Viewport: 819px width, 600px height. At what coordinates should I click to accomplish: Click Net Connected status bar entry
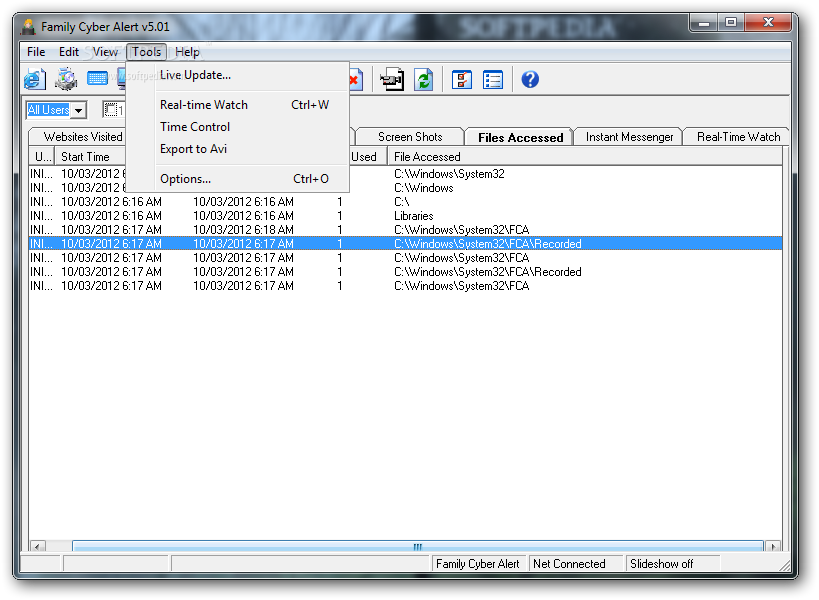point(569,564)
